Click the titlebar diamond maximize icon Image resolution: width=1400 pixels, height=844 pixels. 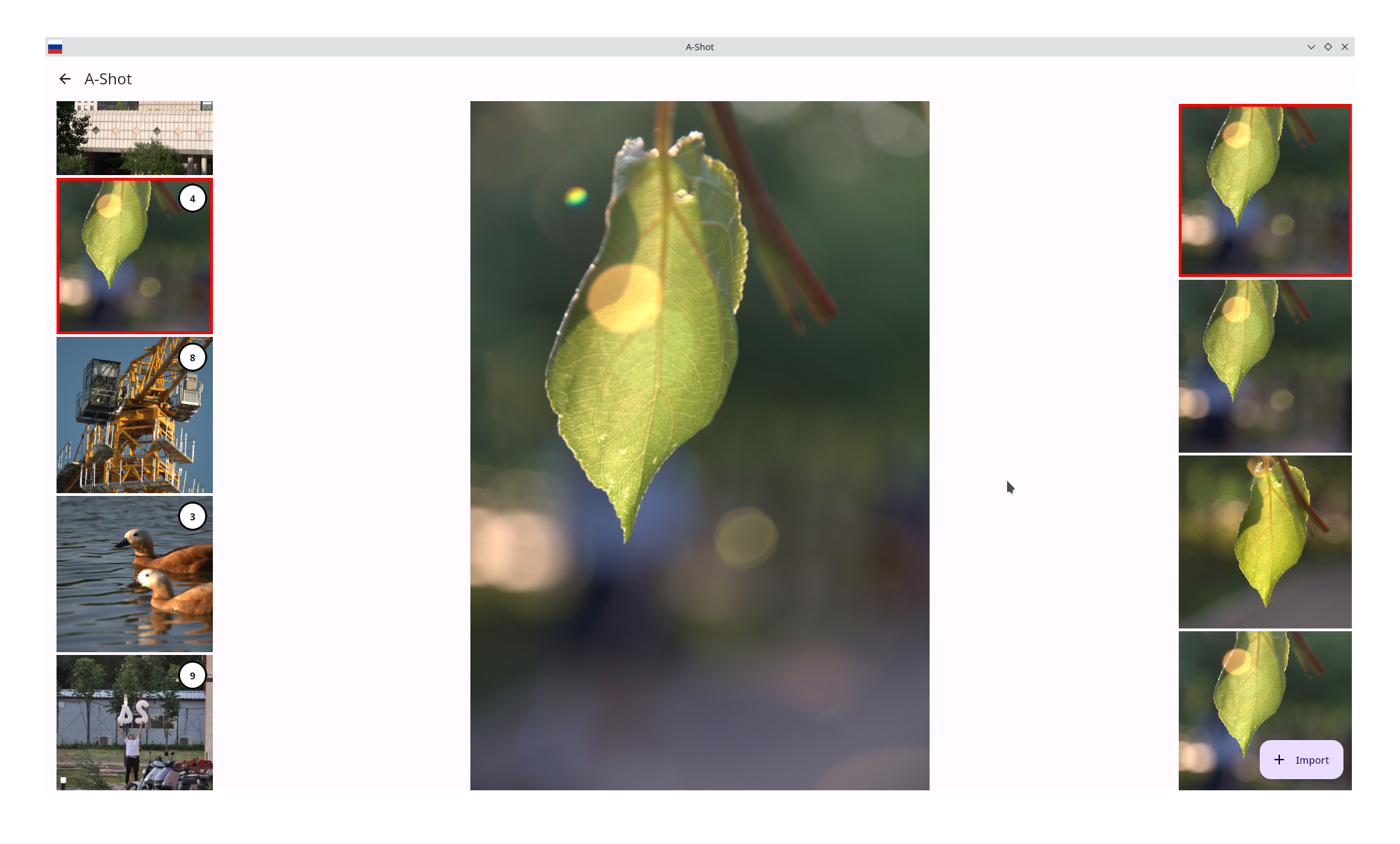(1328, 47)
